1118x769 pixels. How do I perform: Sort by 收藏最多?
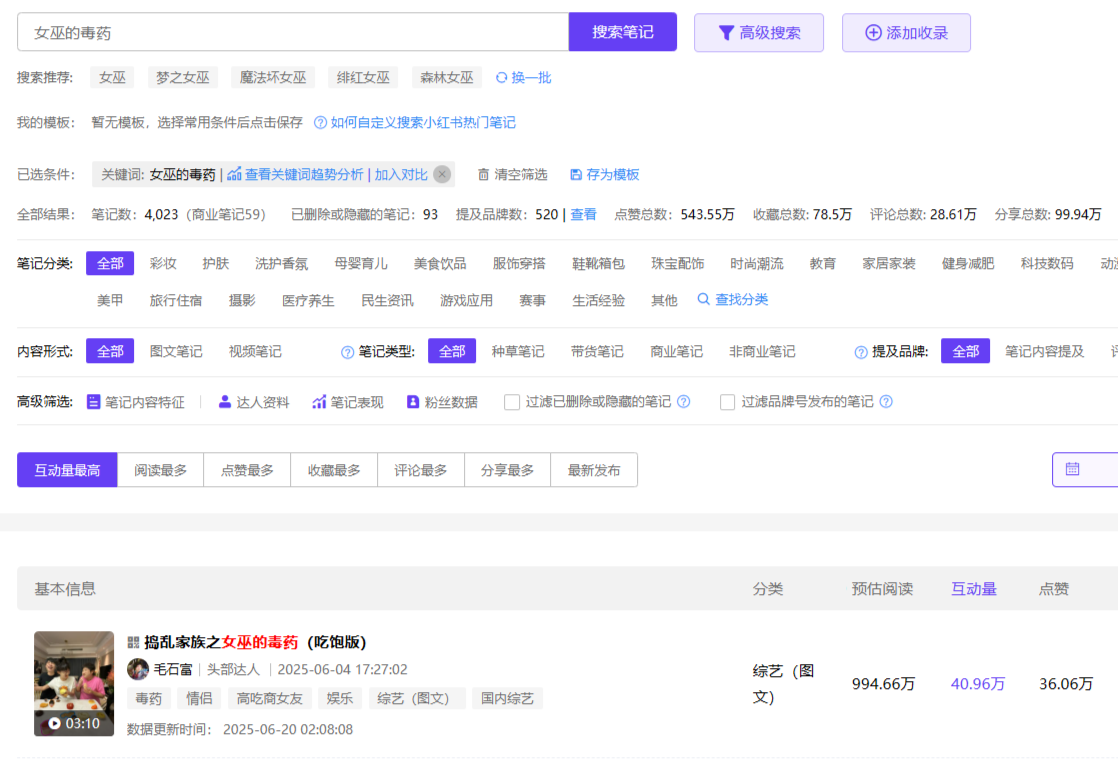coord(334,470)
